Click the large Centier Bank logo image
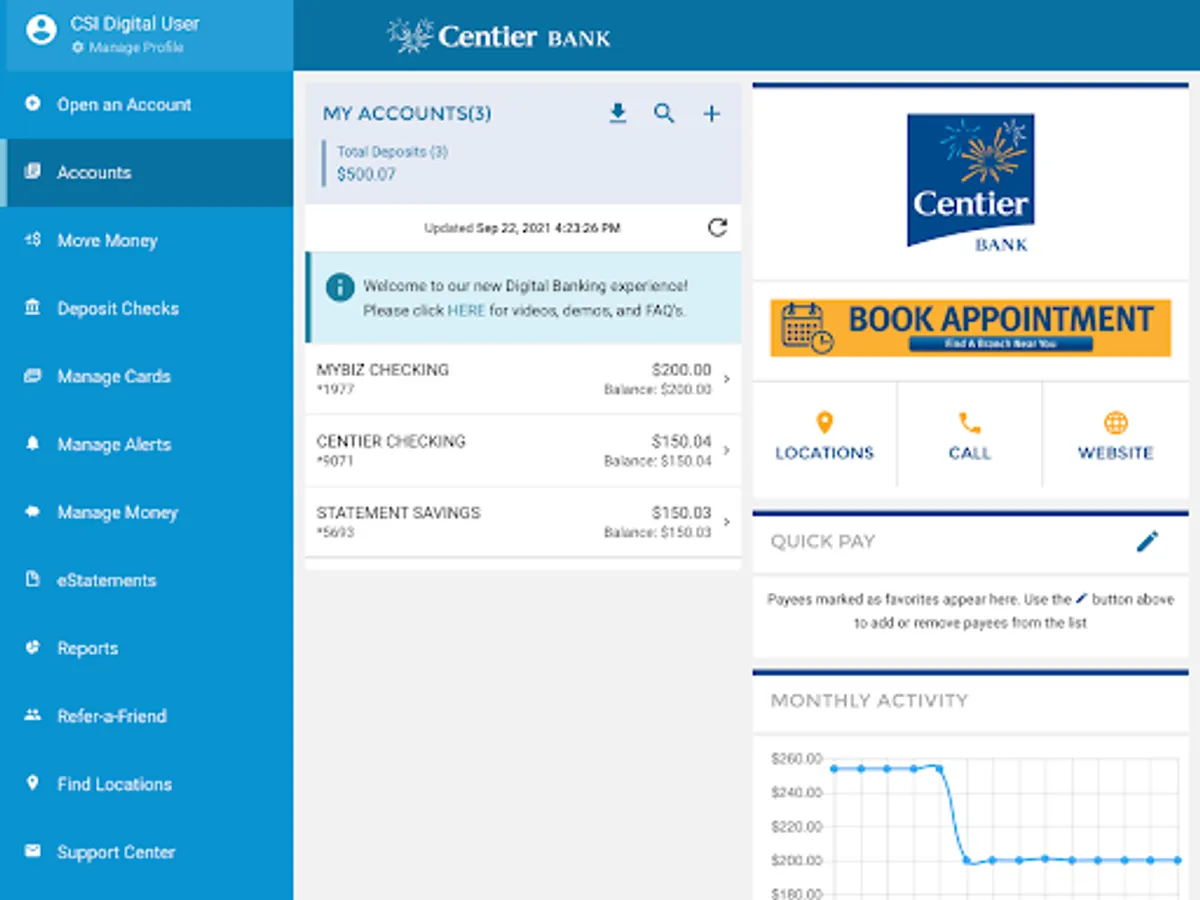The width and height of the screenshot is (1200, 900). [x=970, y=182]
